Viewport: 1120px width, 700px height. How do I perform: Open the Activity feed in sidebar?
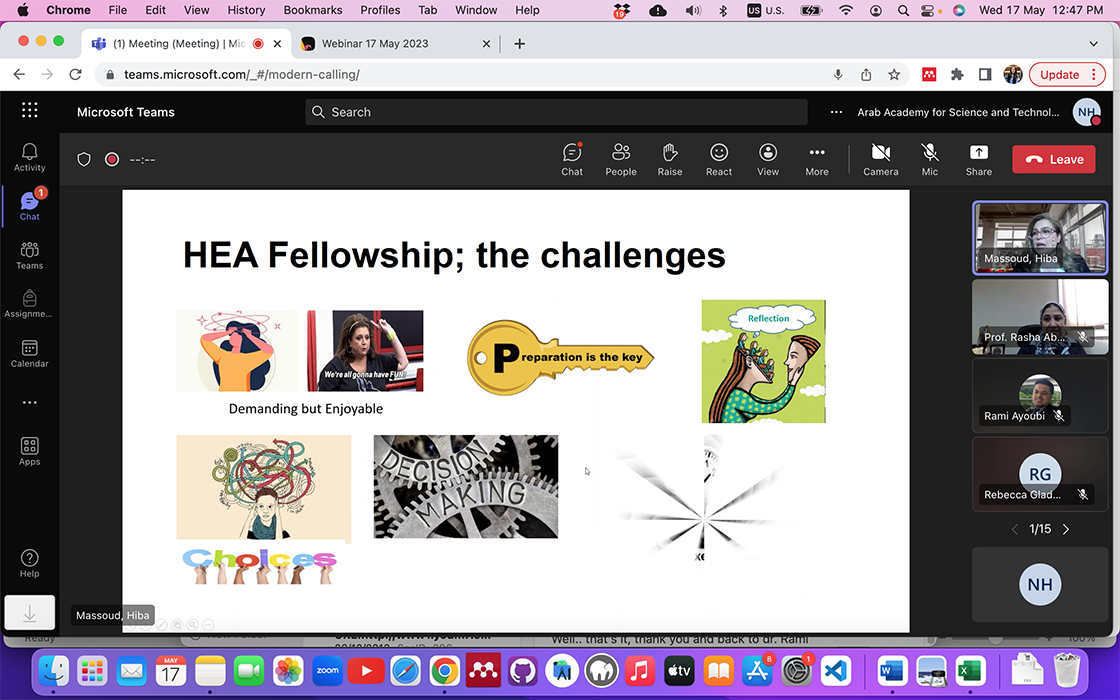point(30,156)
